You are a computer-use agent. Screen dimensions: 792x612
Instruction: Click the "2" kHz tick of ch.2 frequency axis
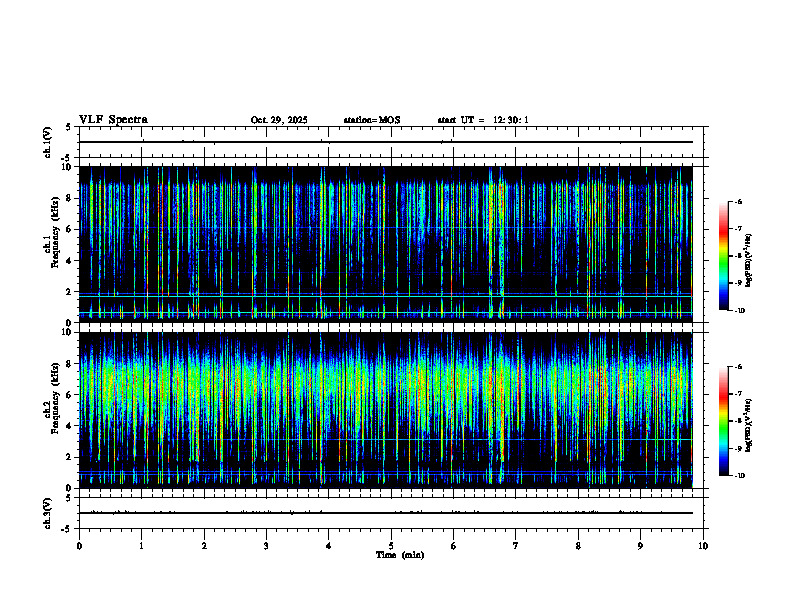pyautogui.click(x=70, y=457)
